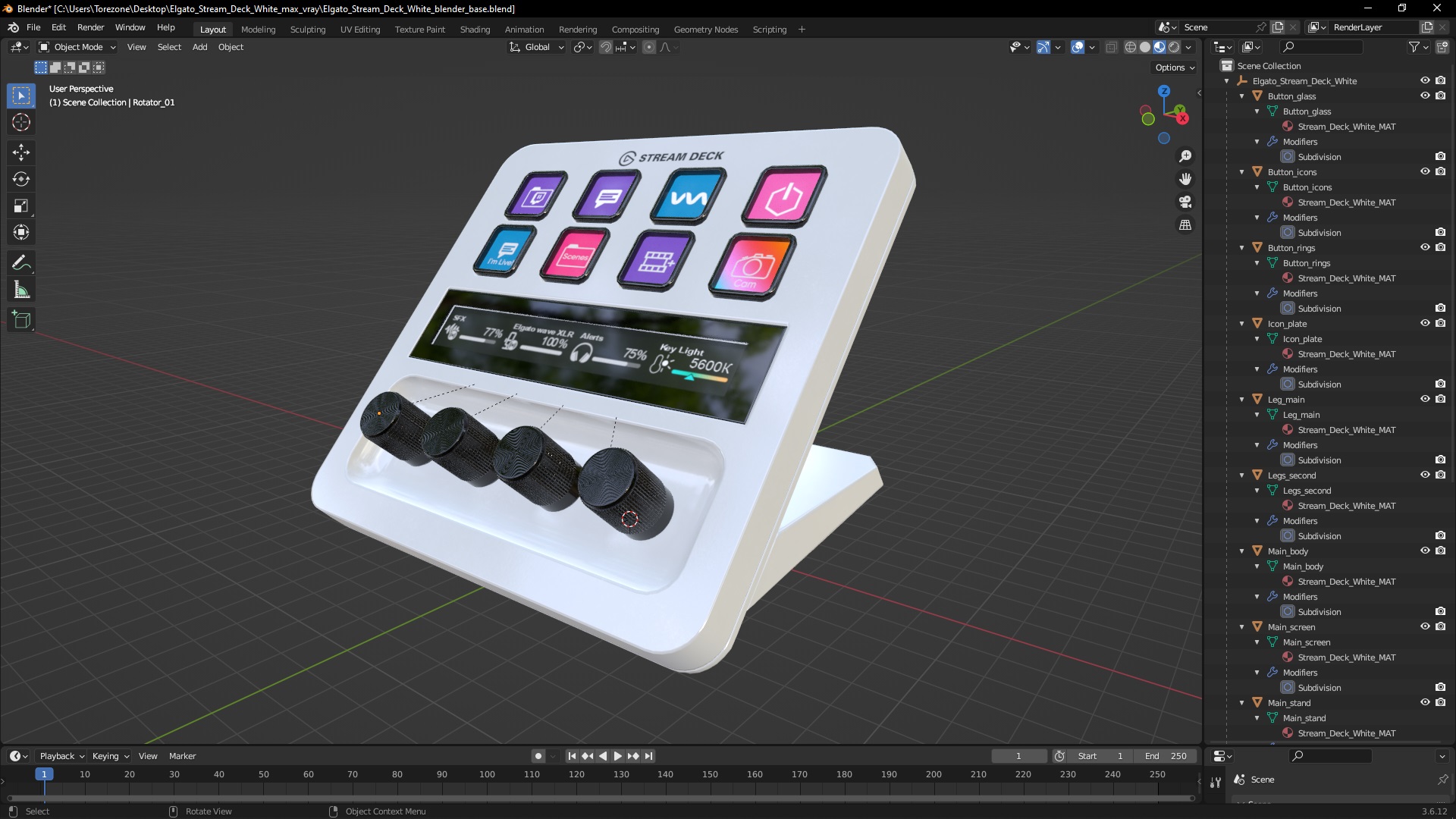The width and height of the screenshot is (1456, 819).
Task: Toggle X-ray display
Action: click(x=1112, y=47)
